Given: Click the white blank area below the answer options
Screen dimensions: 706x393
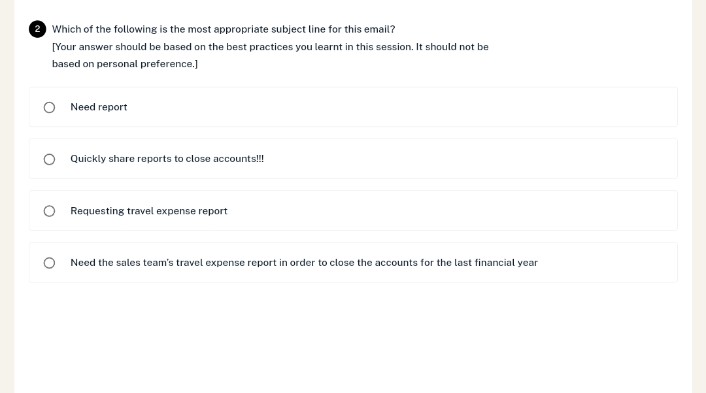Looking at the screenshot, I should coord(353,338).
